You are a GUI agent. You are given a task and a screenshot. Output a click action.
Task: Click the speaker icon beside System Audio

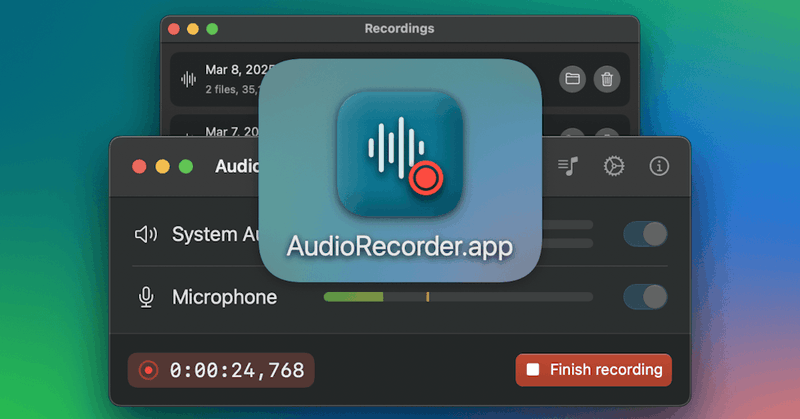point(146,234)
